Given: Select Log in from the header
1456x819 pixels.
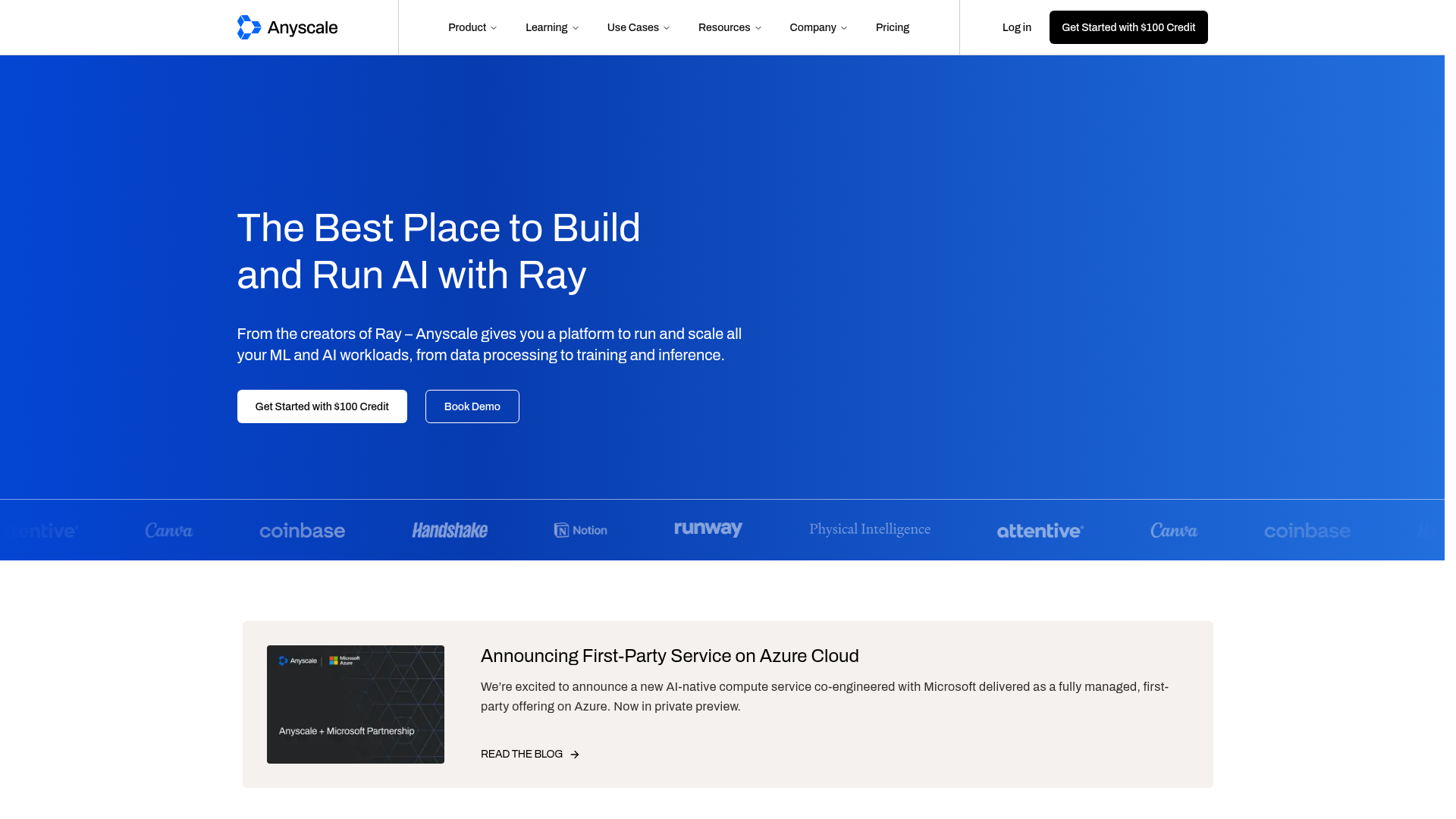Looking at the screenshot, I should (x=1017, y=27).
